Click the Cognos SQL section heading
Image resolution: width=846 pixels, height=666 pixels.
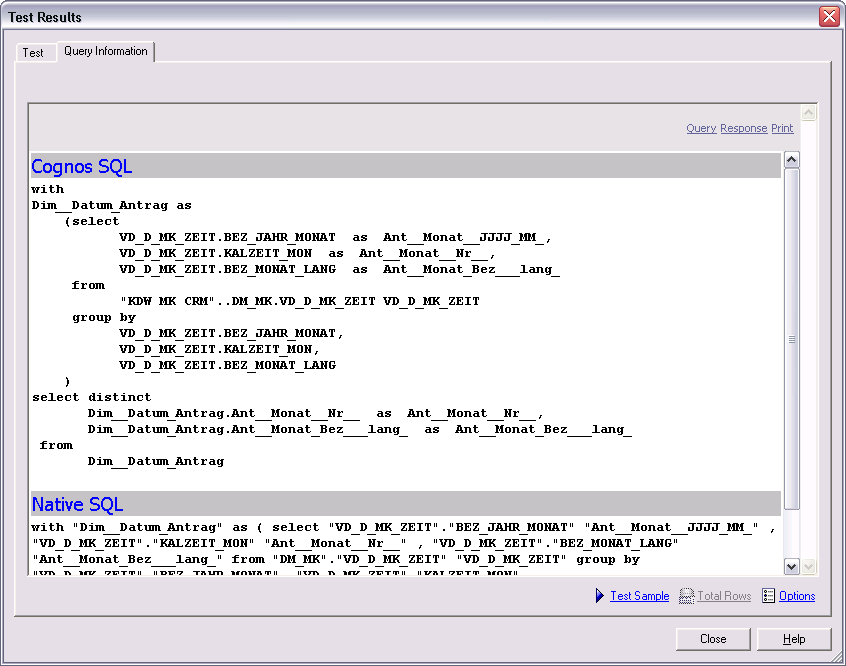(x=82, y=166)
